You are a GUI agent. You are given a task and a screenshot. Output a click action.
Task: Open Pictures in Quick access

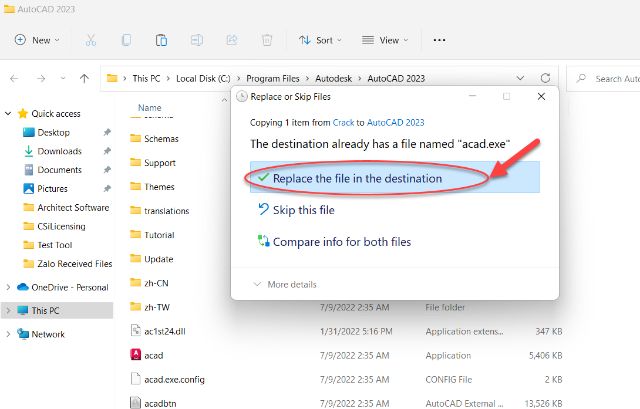[52, 189]
